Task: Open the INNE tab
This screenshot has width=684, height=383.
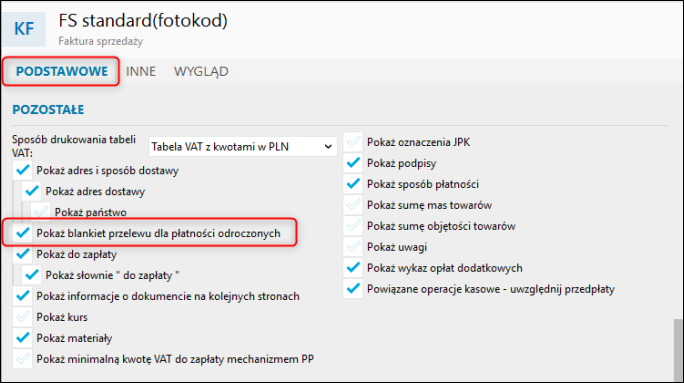Action: point(141,71)
